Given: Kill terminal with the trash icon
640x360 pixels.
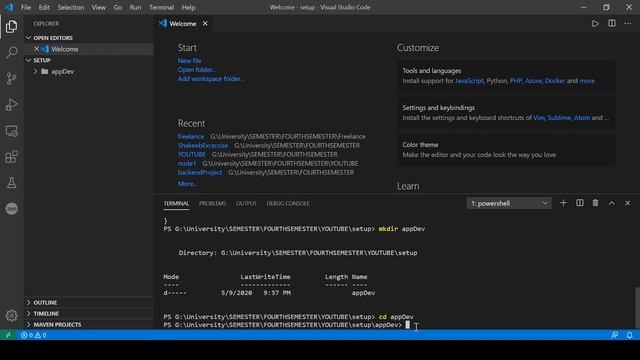Looking at the screenshot, I should pyautogui.click(x=596, y=203).
